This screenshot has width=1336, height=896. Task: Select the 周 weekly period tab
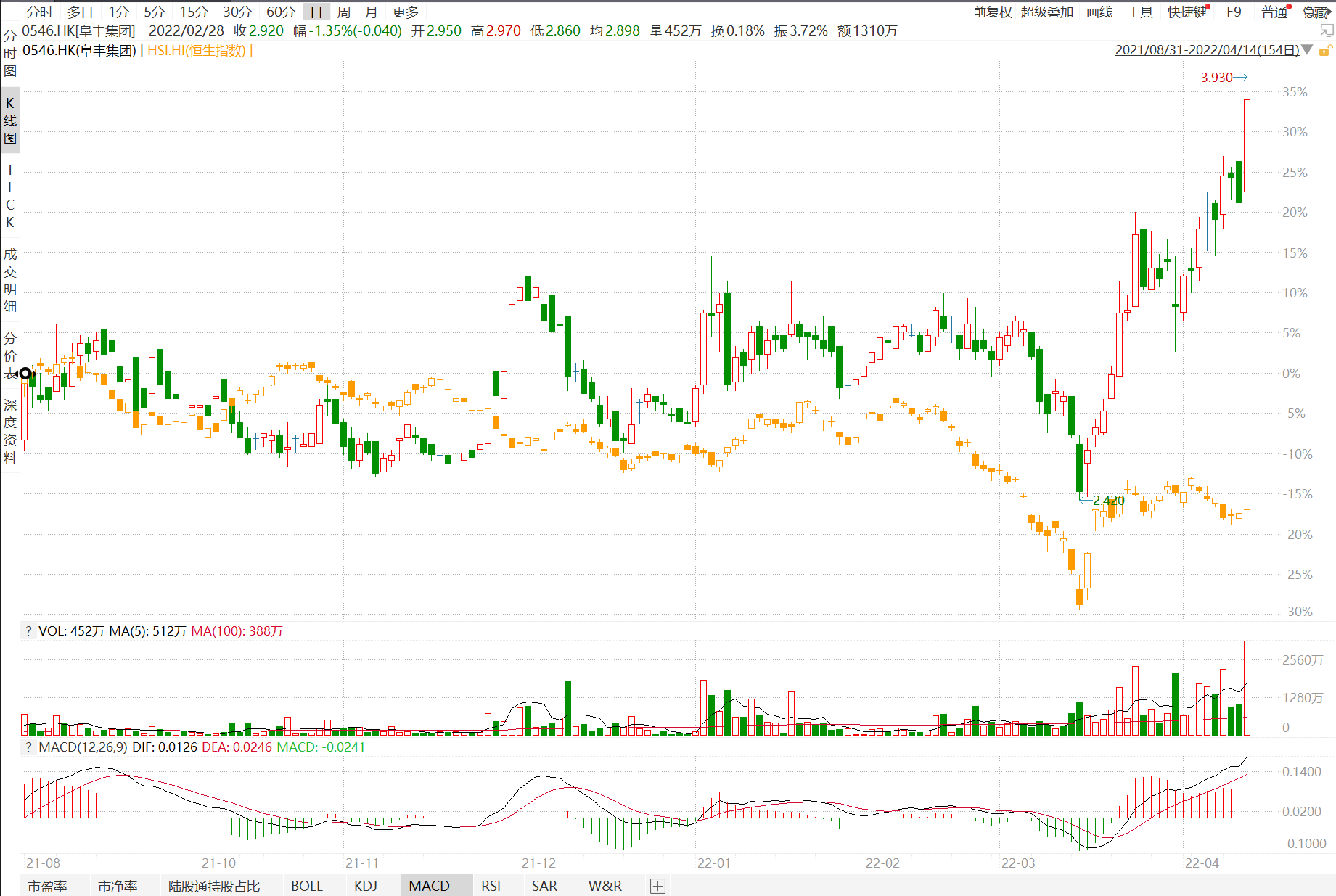click(344, 12)
